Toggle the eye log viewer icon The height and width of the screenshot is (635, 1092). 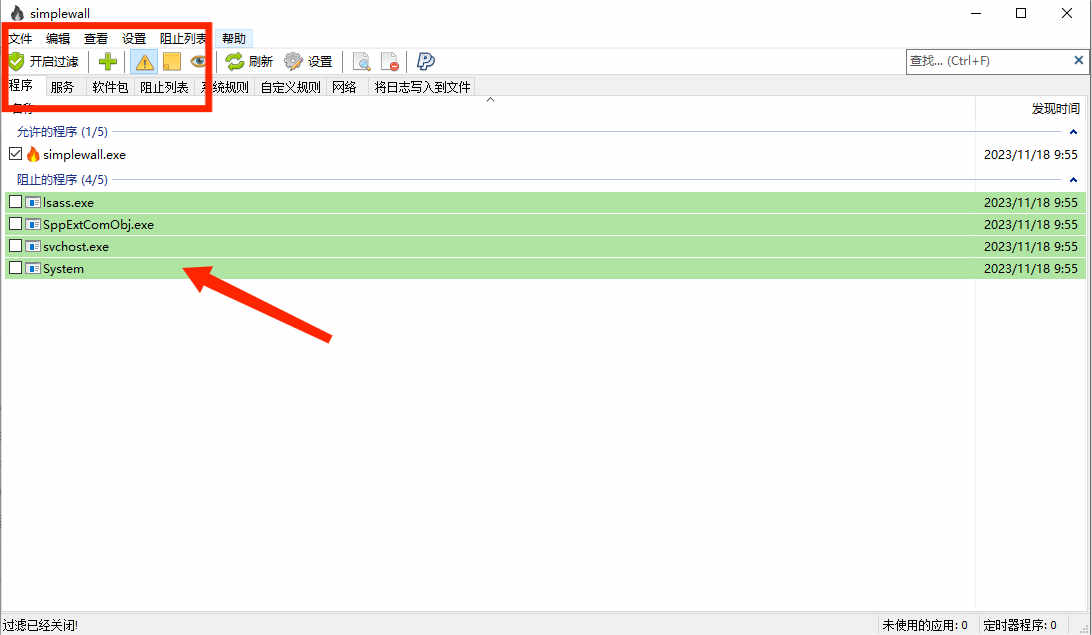(x=198, y=61)
